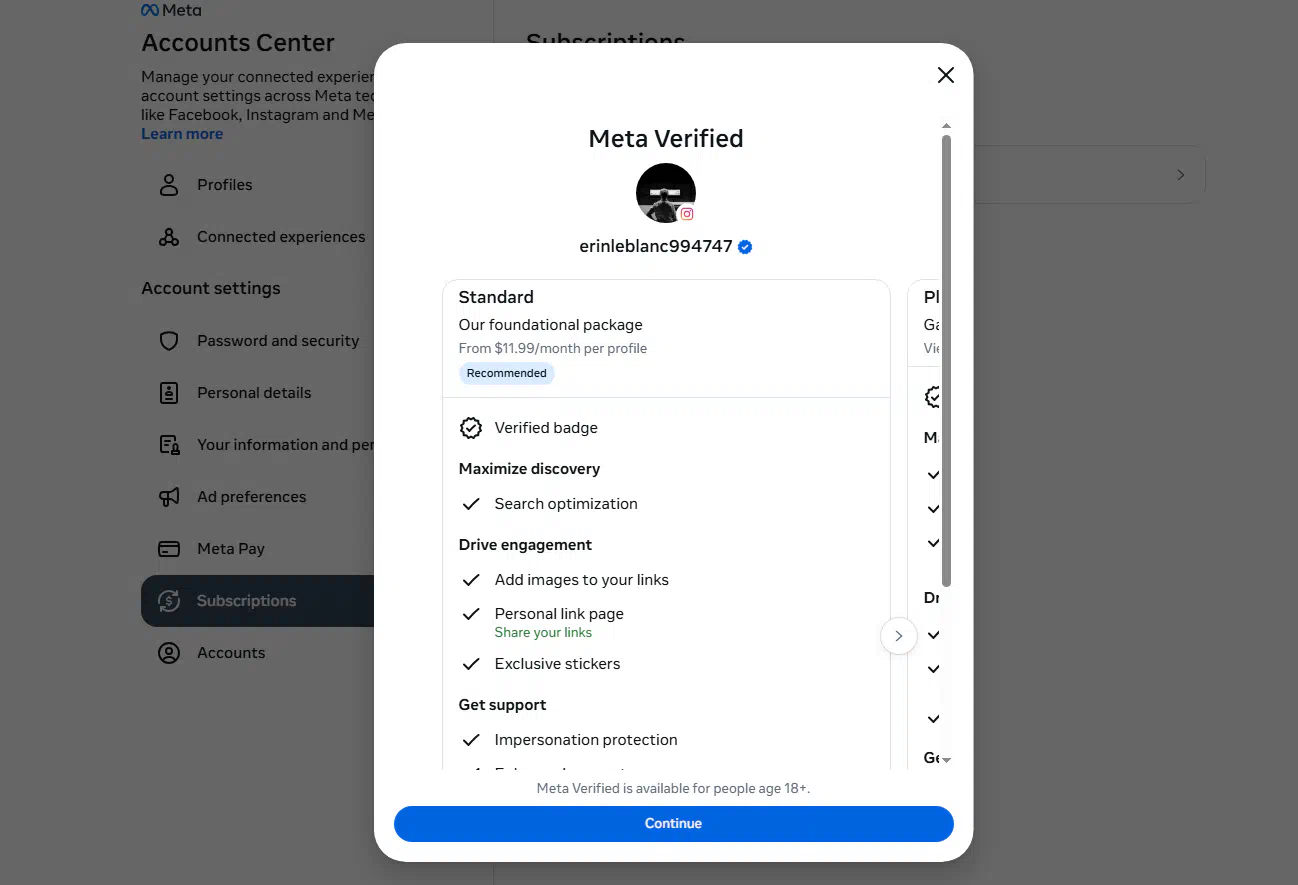Click the From $11.99/month per profile price
Viewport: 1298px width, 885px height.
pyautogui.click(x=553, y=349)
